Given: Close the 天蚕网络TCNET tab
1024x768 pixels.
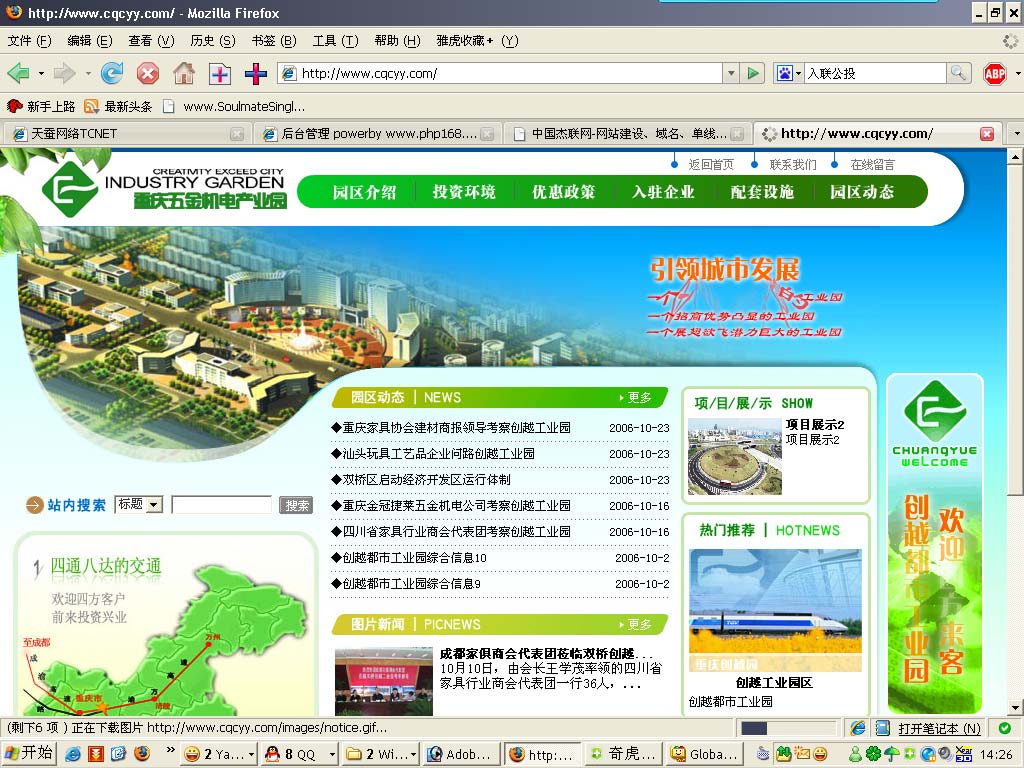Looking at the screenshot, I should [237, 134].
